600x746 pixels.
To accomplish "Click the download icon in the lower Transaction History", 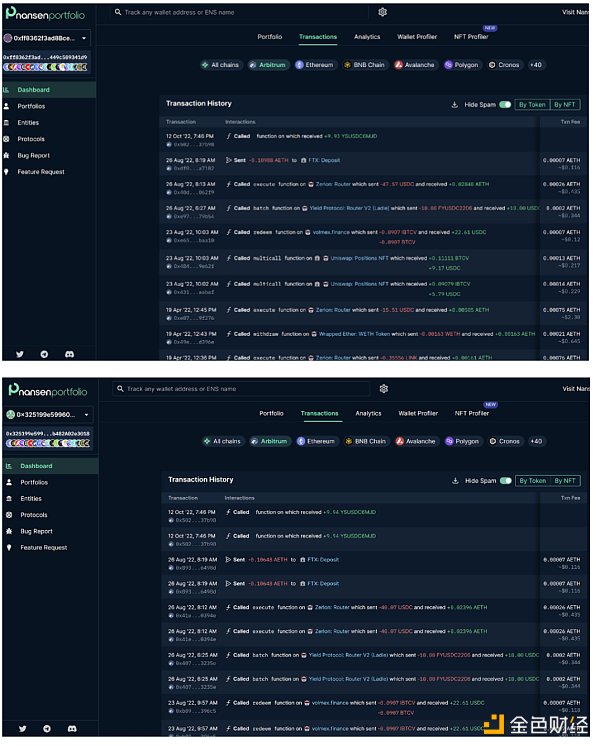I will click(x=456, y=480).
